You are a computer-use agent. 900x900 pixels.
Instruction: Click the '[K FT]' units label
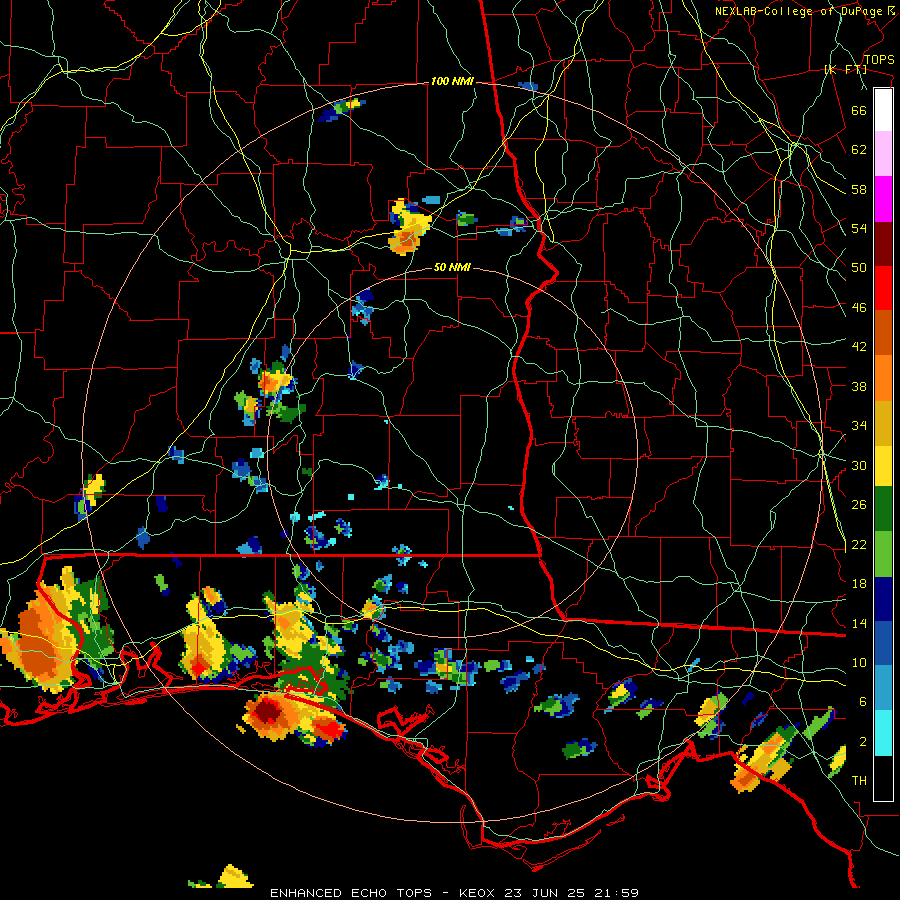[x=846, y=69]
